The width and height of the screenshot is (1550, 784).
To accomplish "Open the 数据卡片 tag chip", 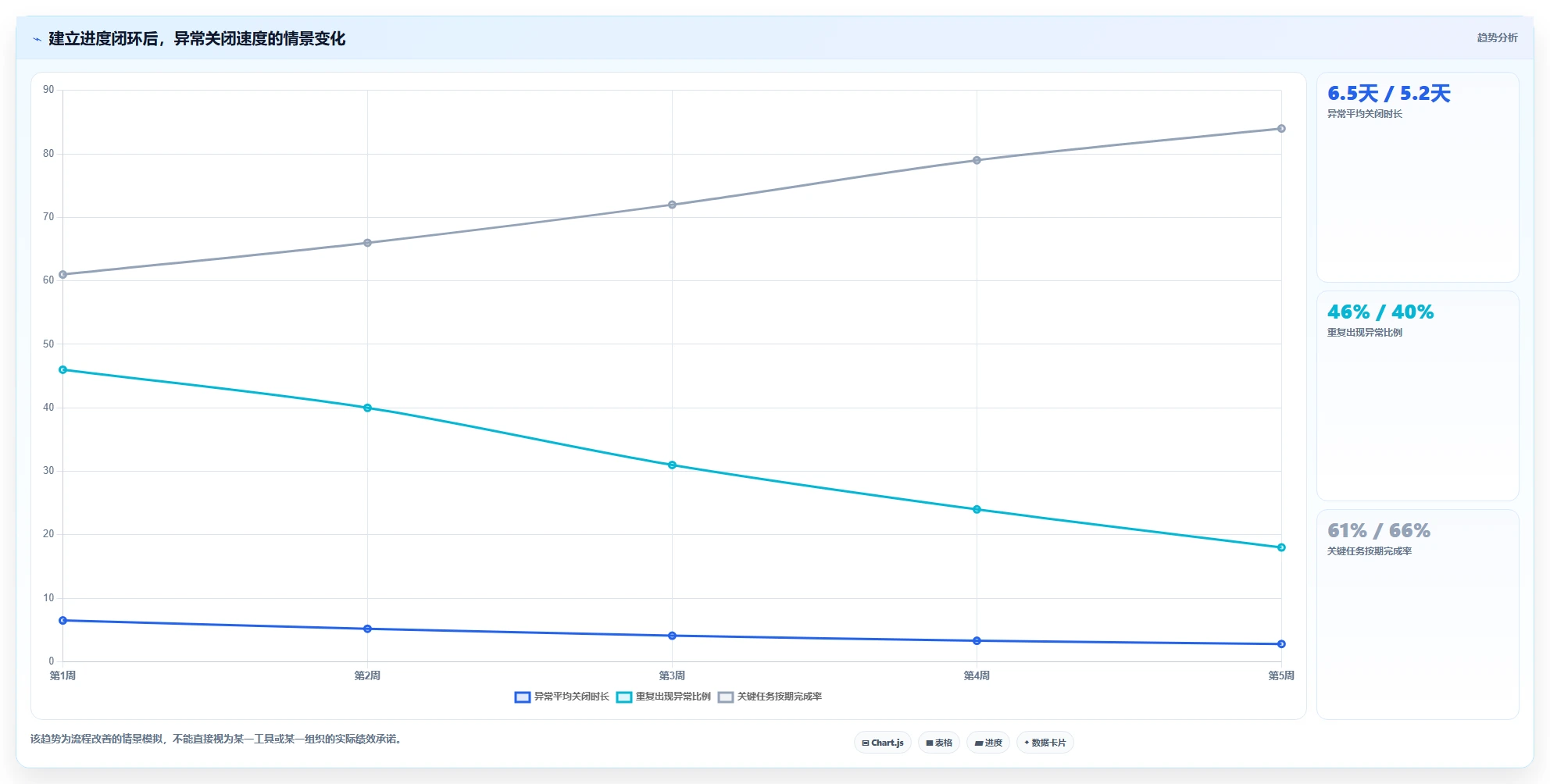I will 1045,743.
